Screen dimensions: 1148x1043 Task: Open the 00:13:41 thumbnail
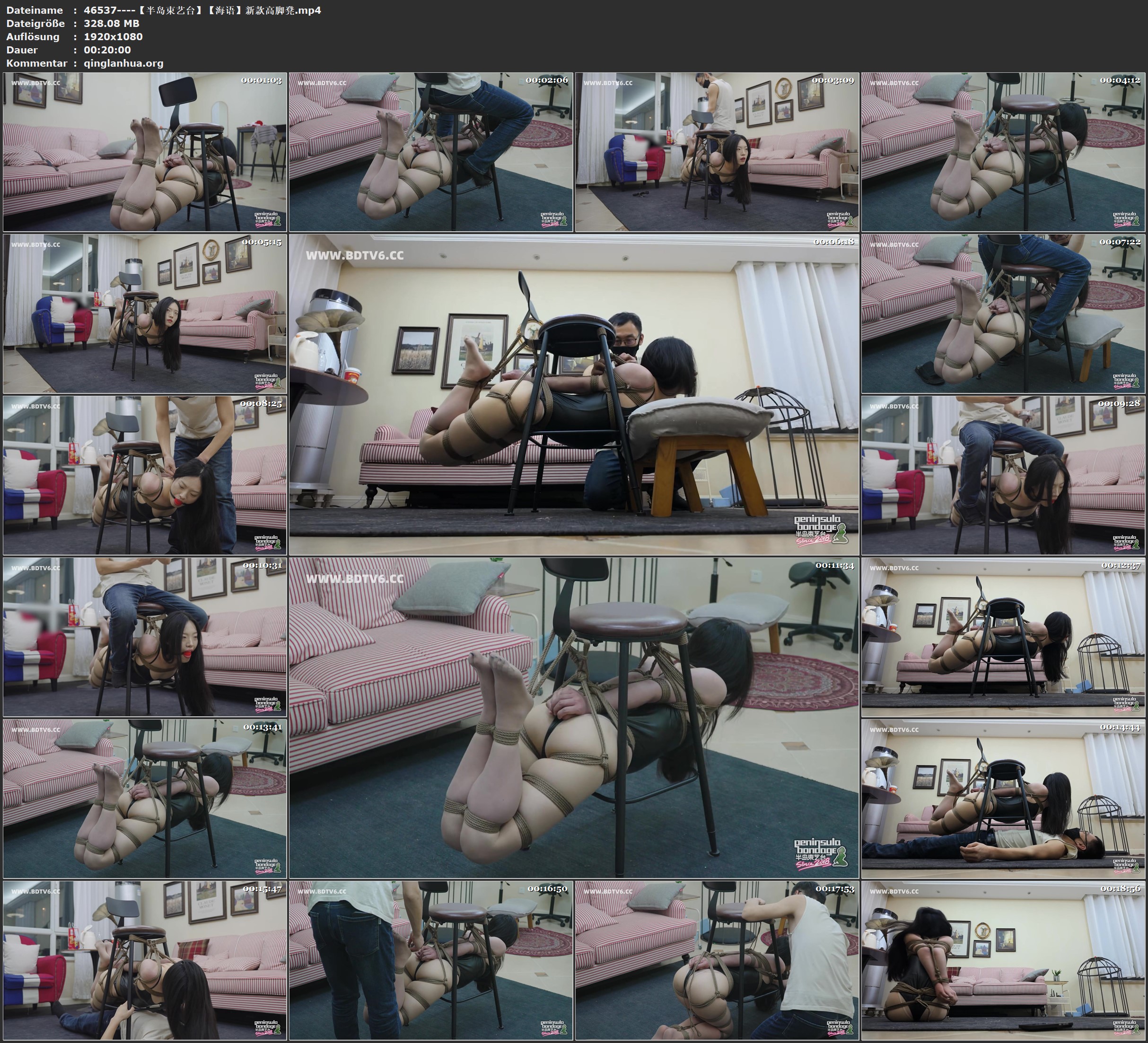coord(145,798)
